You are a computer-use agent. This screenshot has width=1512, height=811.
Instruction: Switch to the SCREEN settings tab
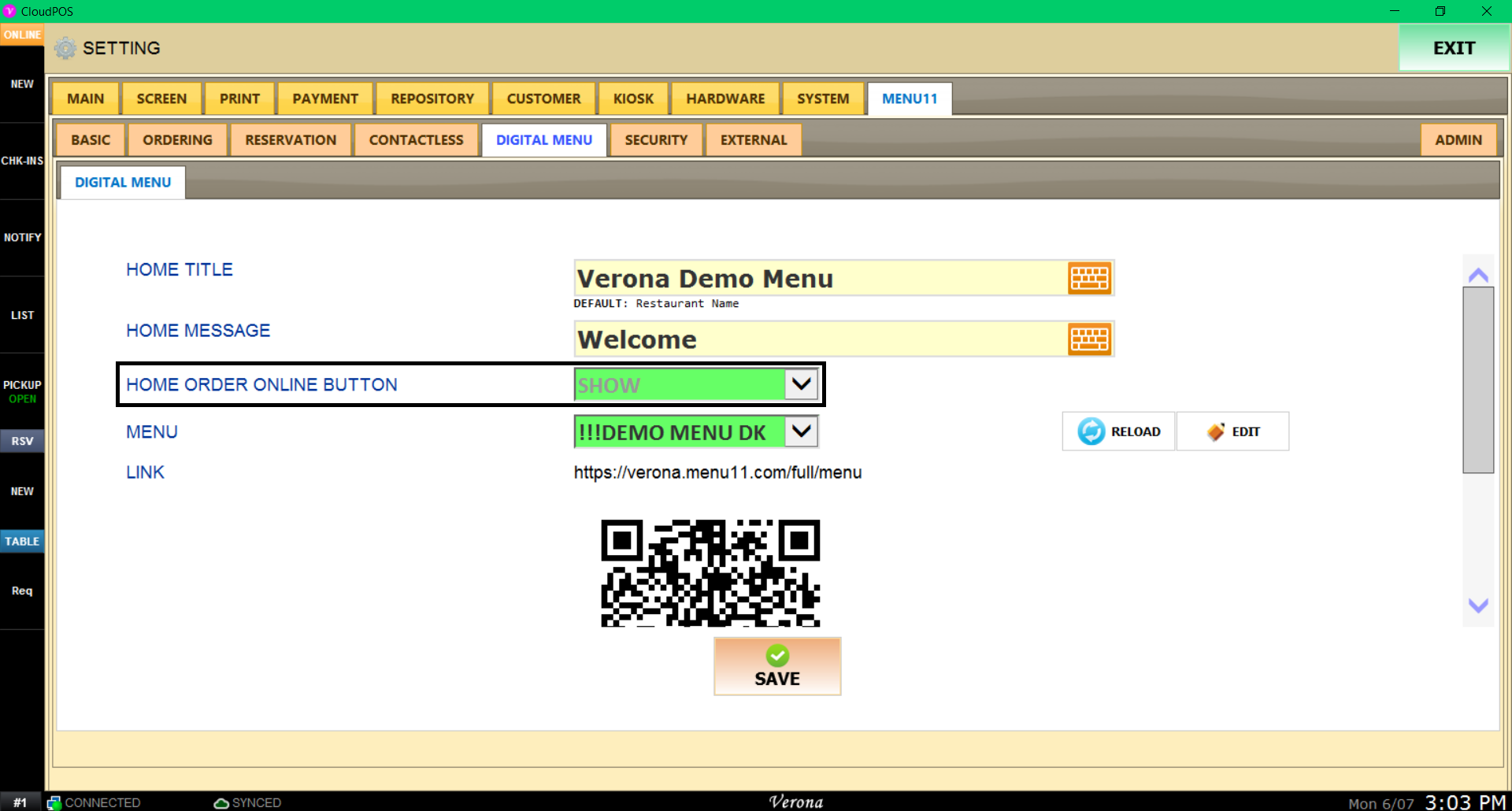(x=161, y=99)
